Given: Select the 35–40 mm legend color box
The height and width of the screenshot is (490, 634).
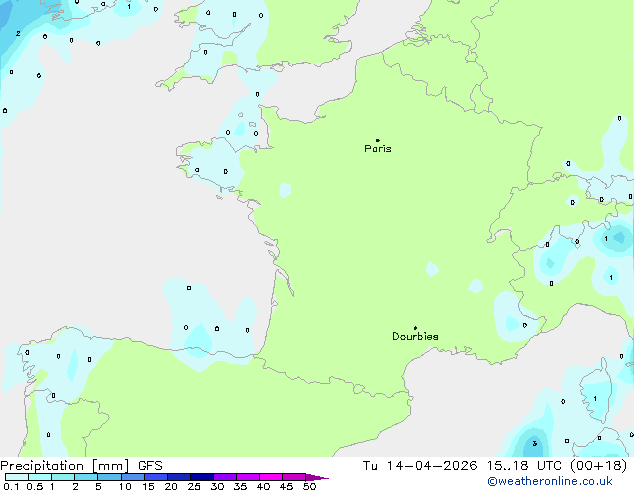Looking at the screenshot, I should point(248,477).
